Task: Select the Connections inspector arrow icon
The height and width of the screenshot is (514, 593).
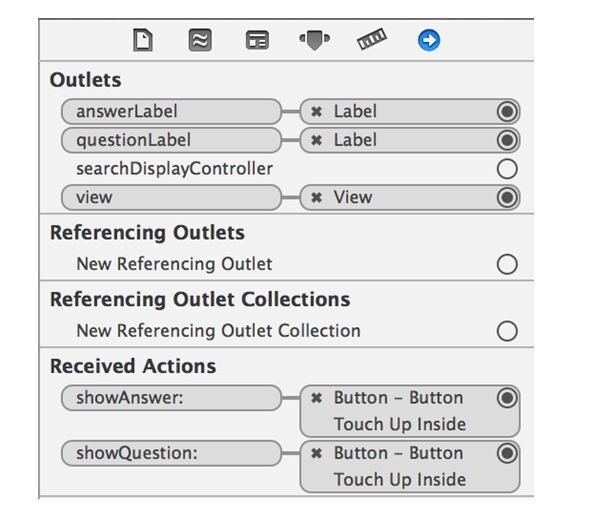Action: [429, 40]
